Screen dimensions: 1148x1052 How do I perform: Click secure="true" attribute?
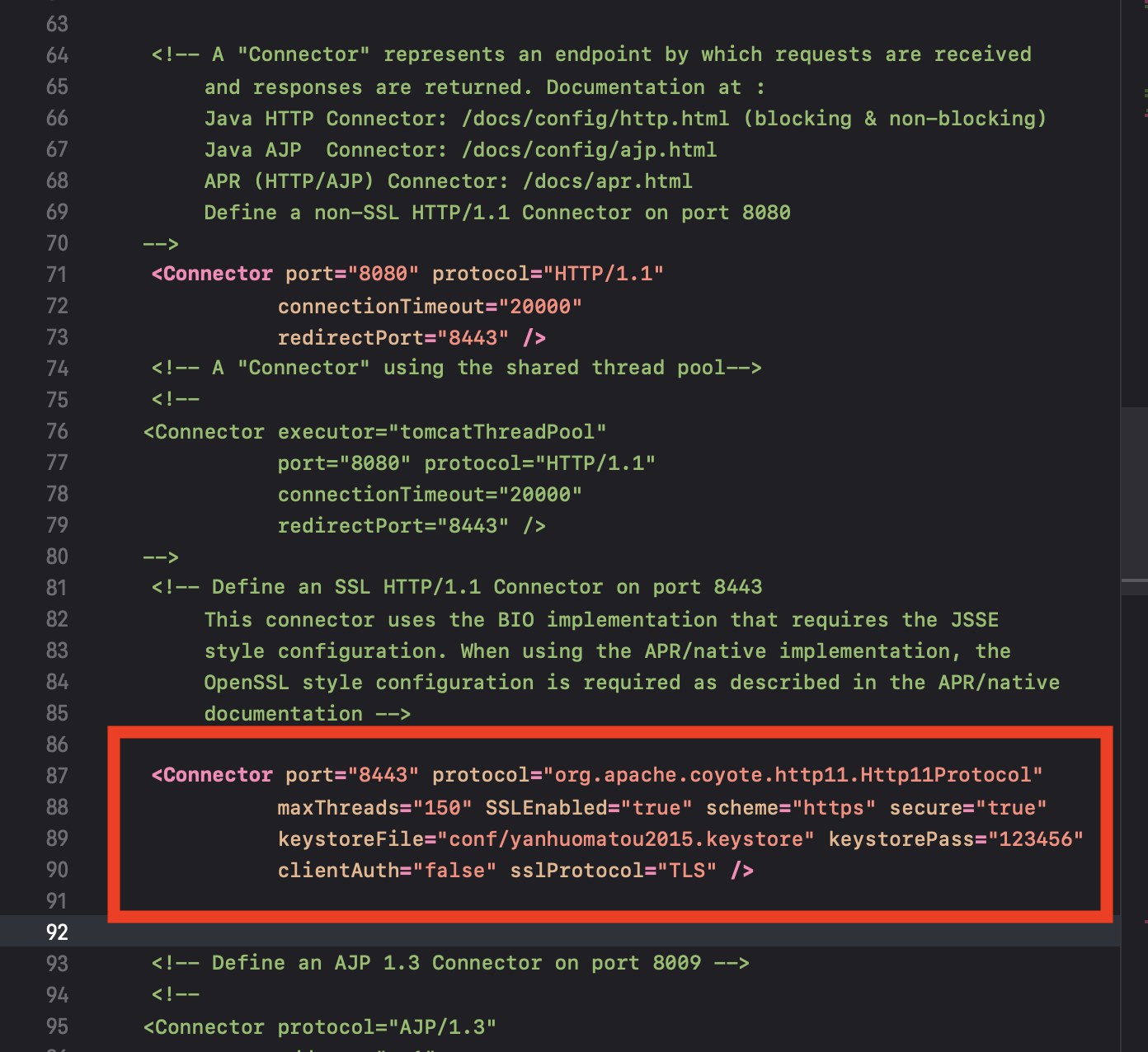click(968, 808)
